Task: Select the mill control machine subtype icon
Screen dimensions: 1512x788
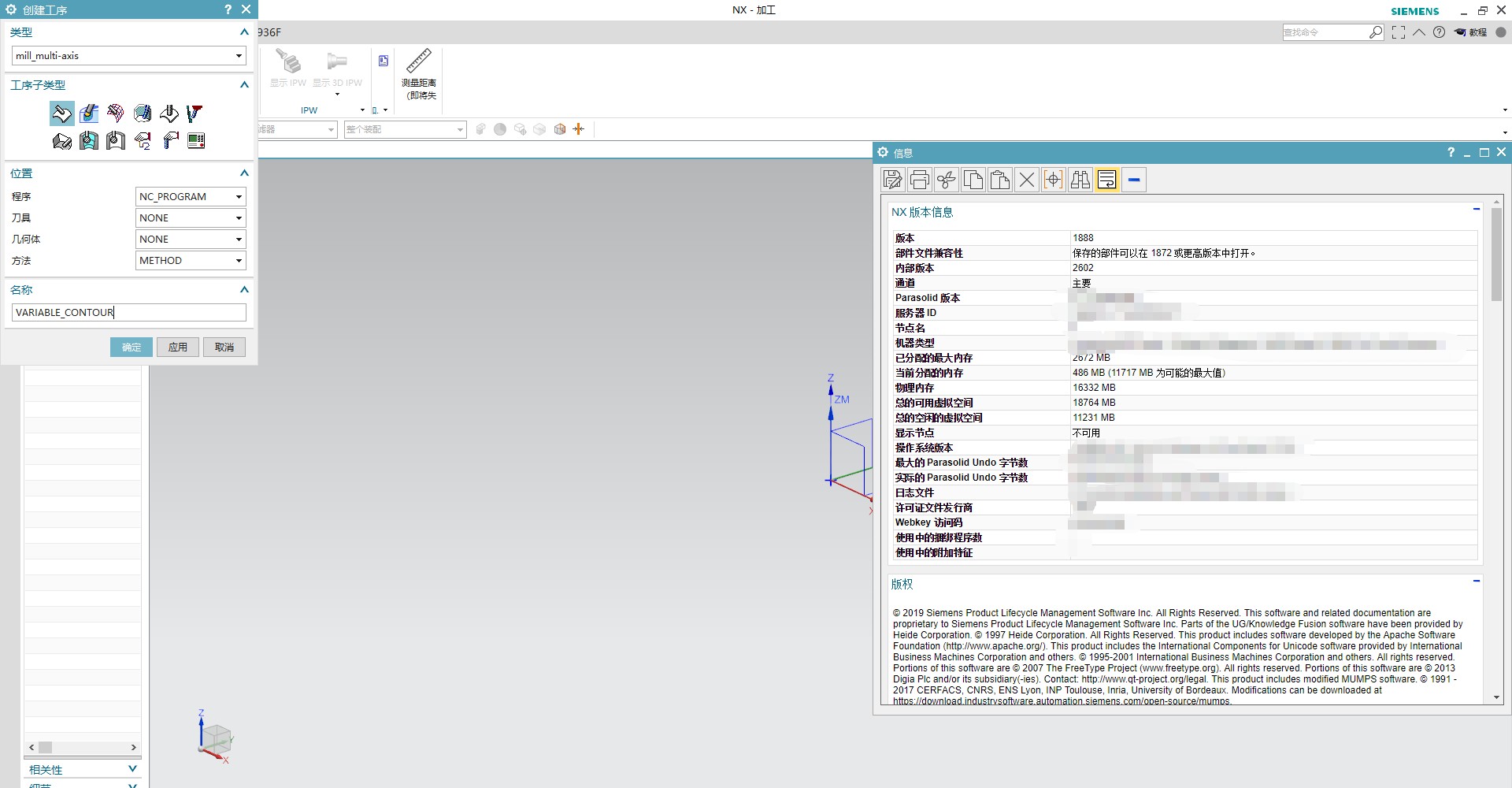Action: [x=196, y=141]
